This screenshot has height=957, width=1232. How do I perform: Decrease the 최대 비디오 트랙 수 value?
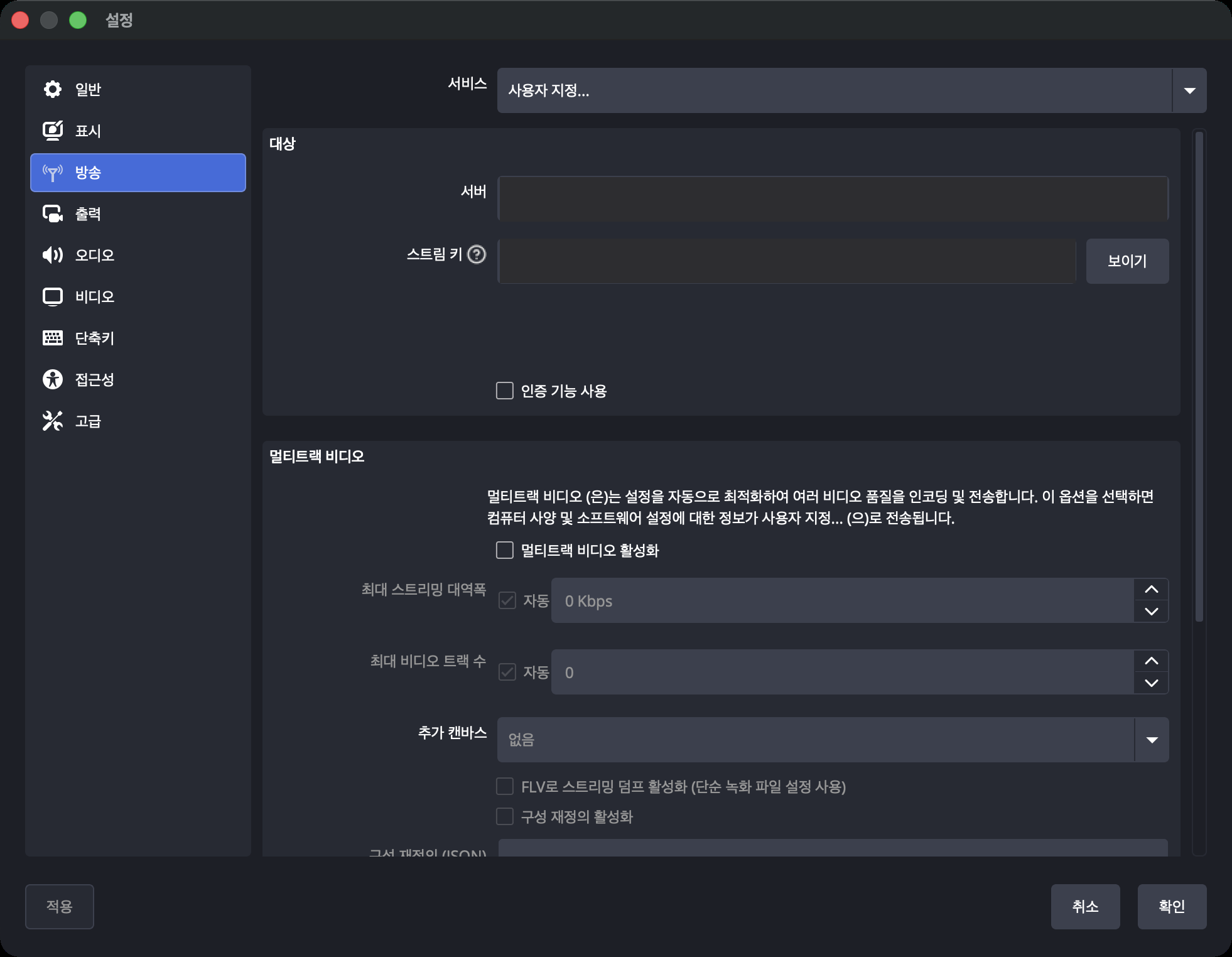[1152, 683]
